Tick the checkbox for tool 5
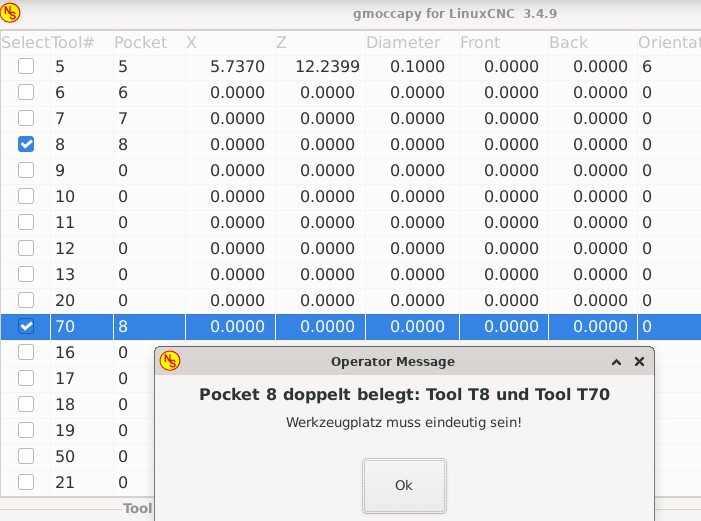This screenshot has width=701, height=521. (x=26, y=66)
